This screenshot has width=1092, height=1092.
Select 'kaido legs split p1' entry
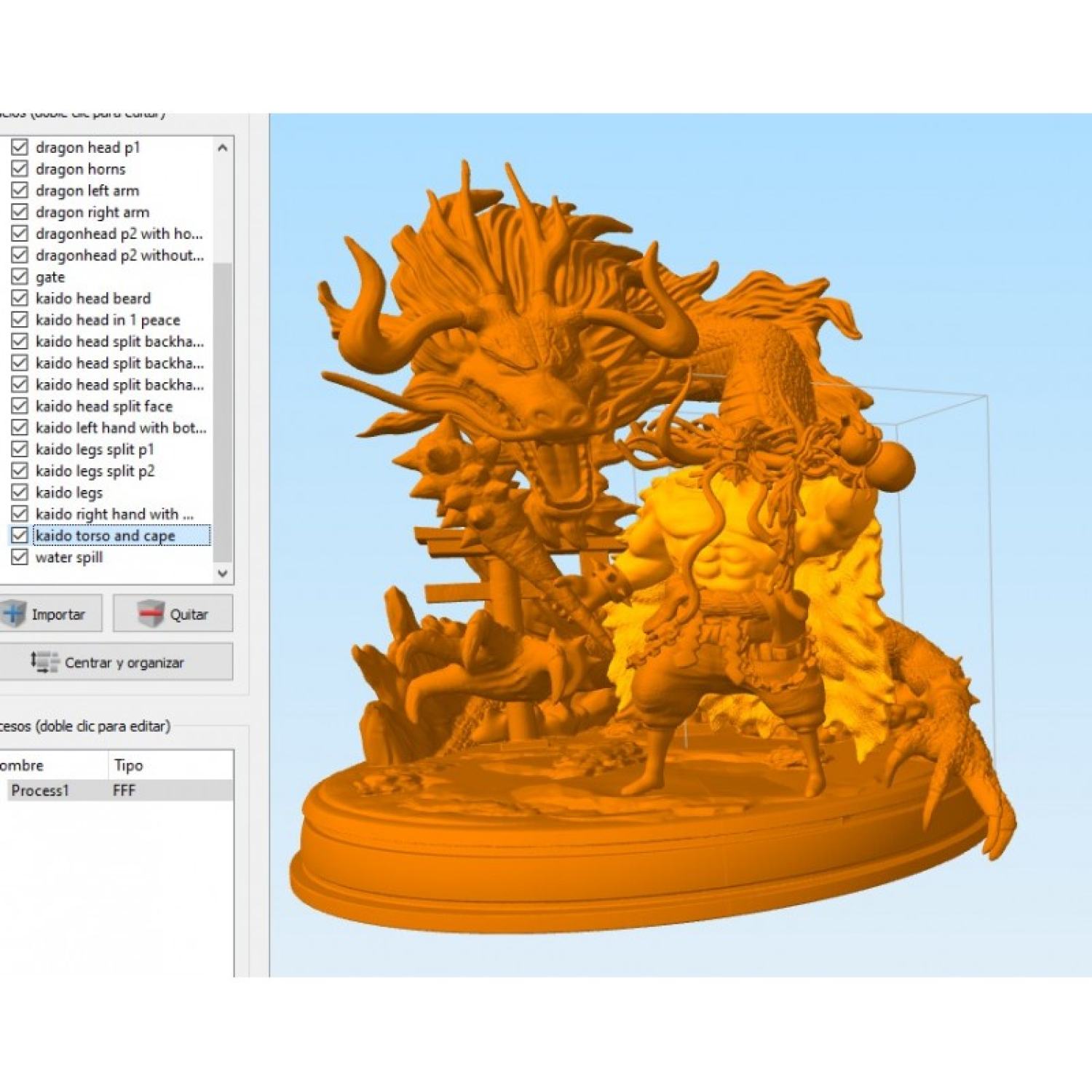(95, 449)
